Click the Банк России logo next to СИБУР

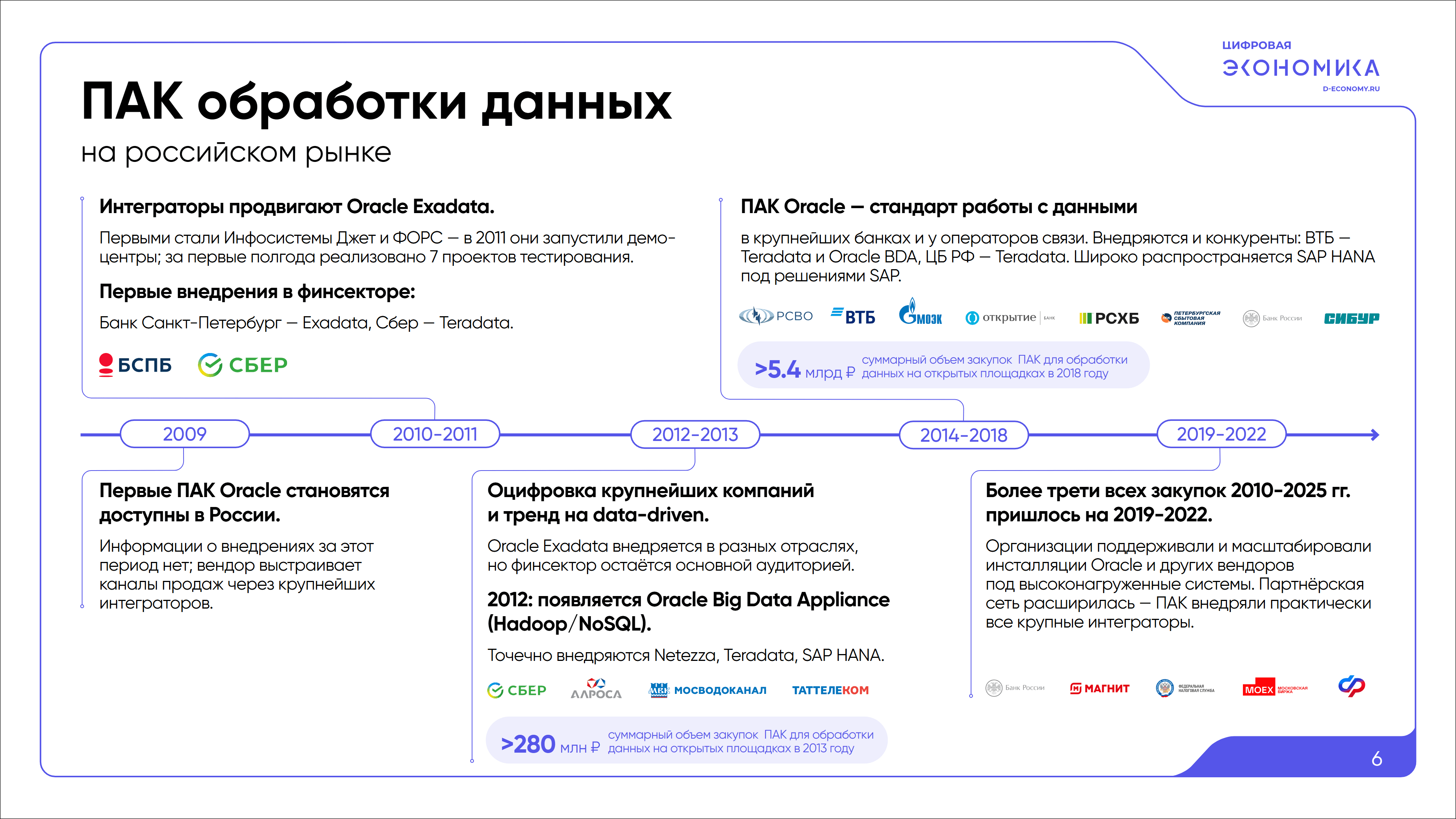tap(1272, 318)
